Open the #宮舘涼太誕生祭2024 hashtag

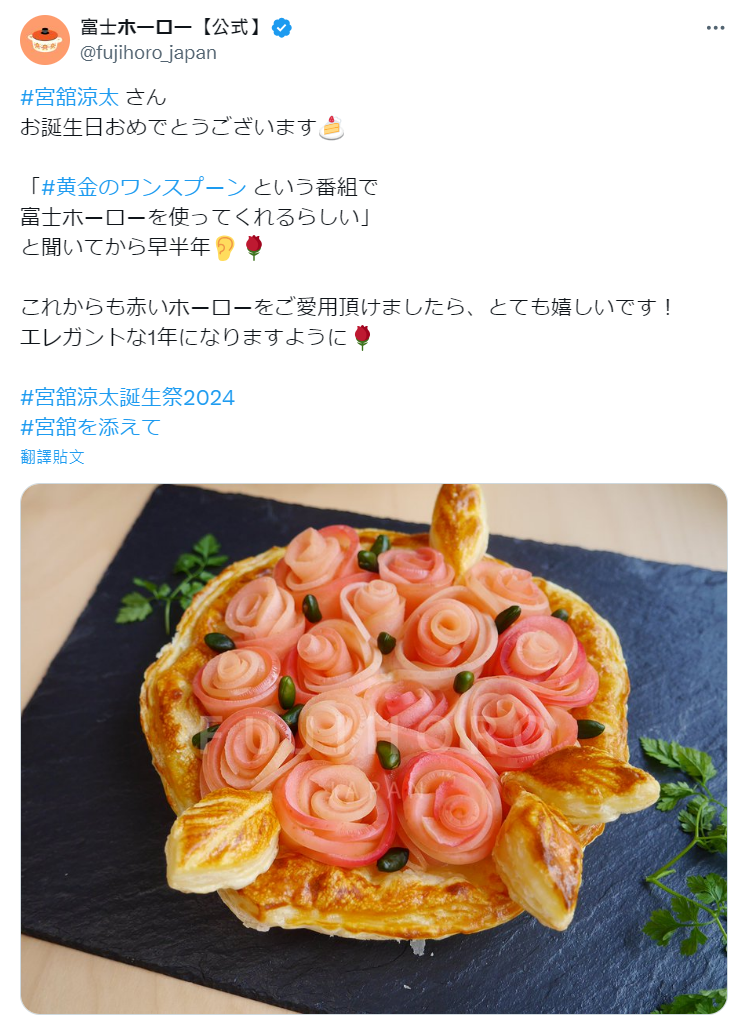click(127, 397)
